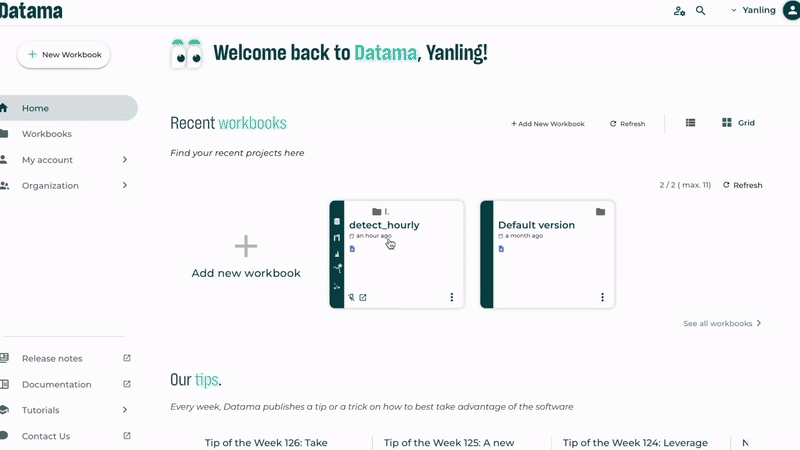
Task: Open the user settings icon beside search
Action: pos(679,11)
